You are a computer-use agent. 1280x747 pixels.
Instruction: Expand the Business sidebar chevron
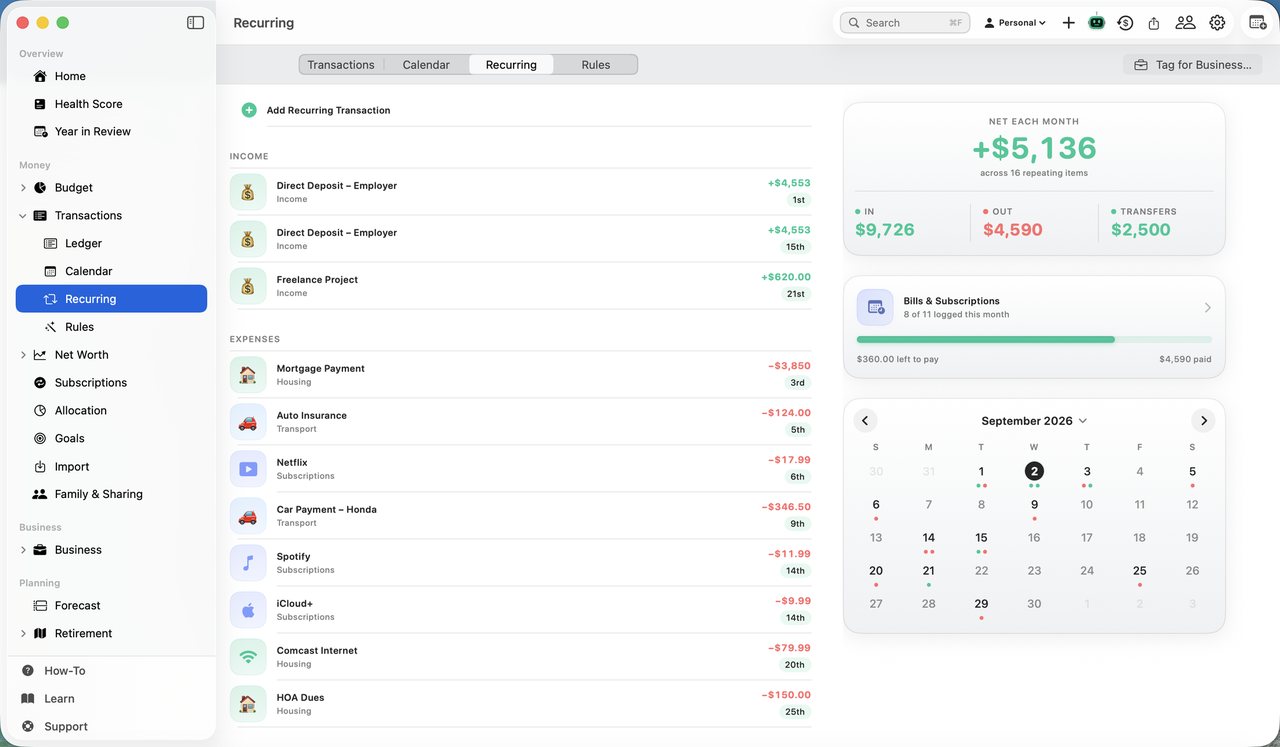(x=23, y=550)
